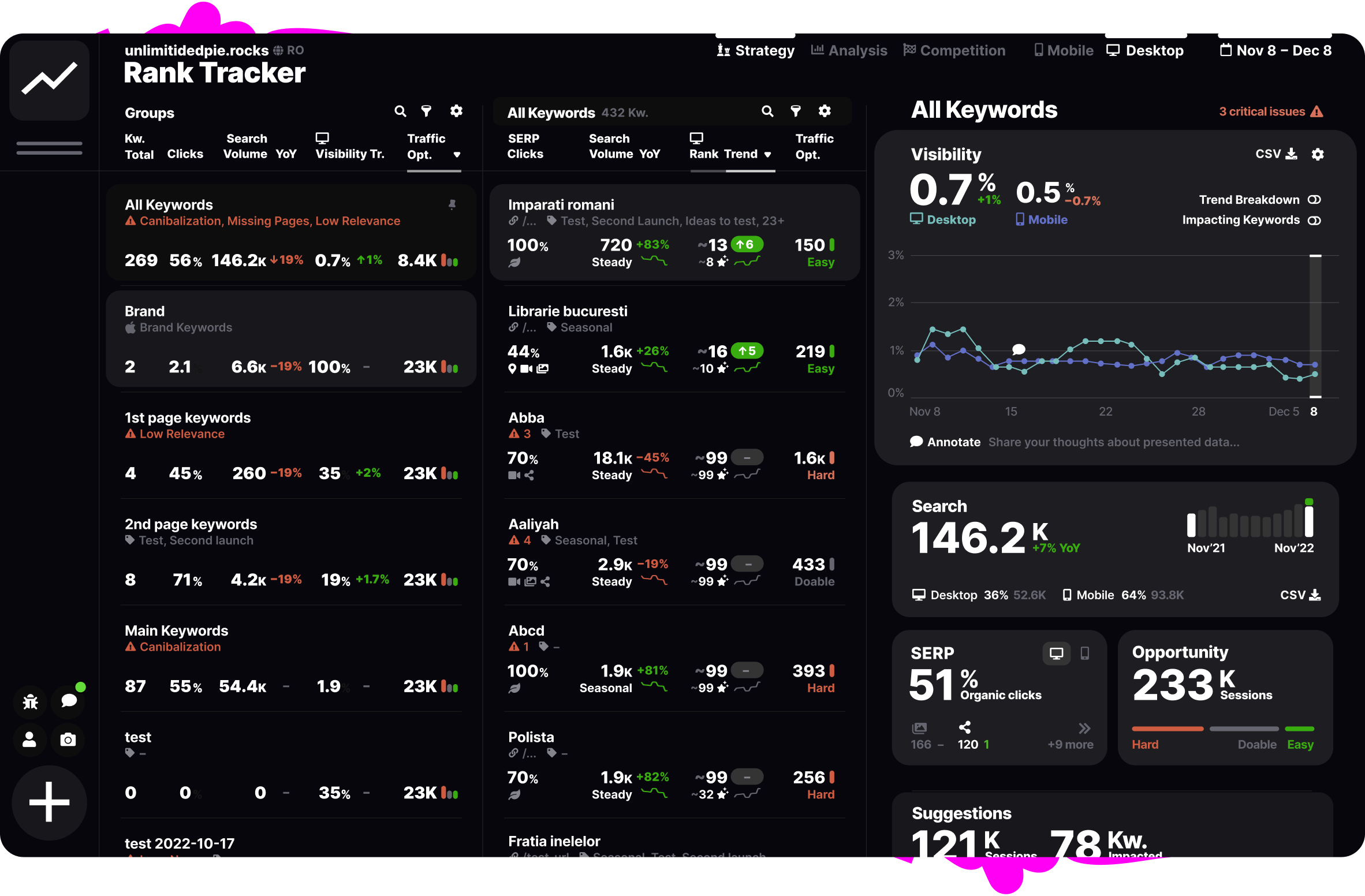The image size is (1365, 896).
Task: Switch to the Analysis tab
Action: pos(849,50)
